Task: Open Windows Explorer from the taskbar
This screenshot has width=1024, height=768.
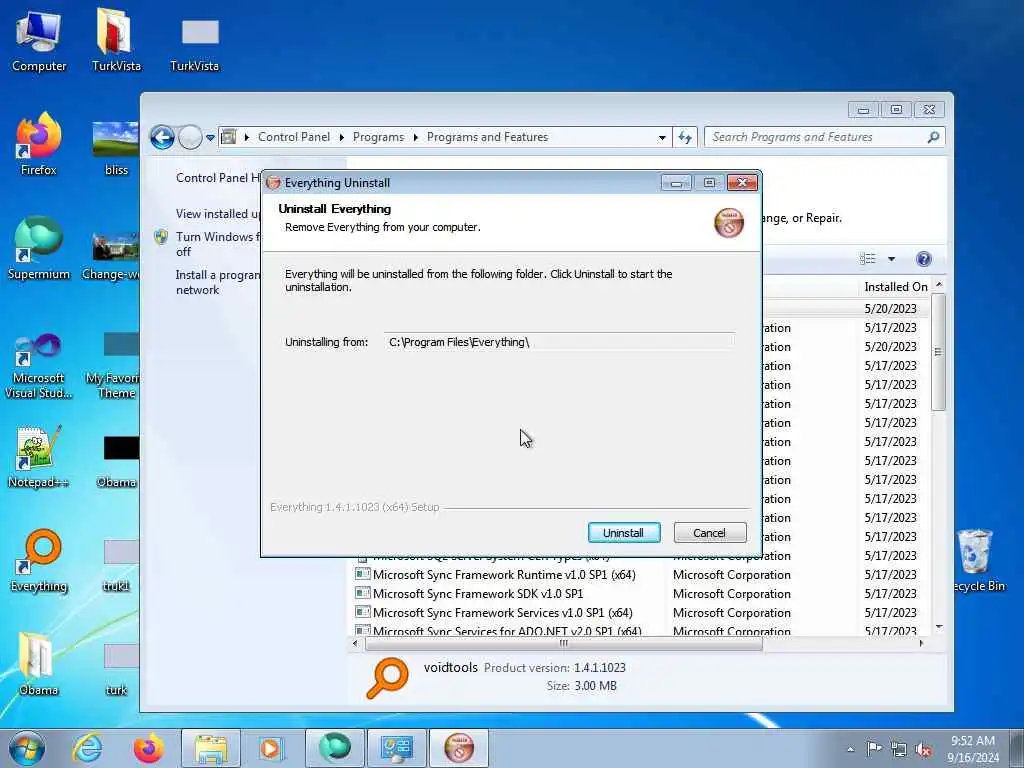Action: tap(211, 748)
